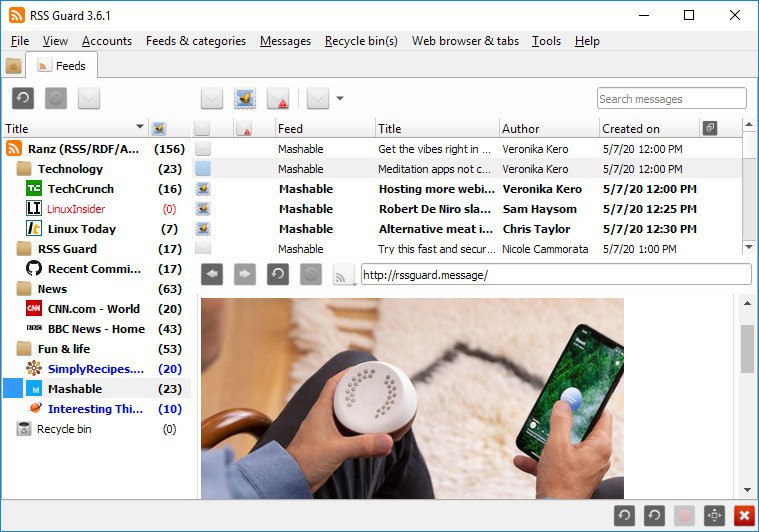The width and height of the screenshot is (759, 532).
Task: Click the browser back arrow button
Action: click(x=212, y=274)
